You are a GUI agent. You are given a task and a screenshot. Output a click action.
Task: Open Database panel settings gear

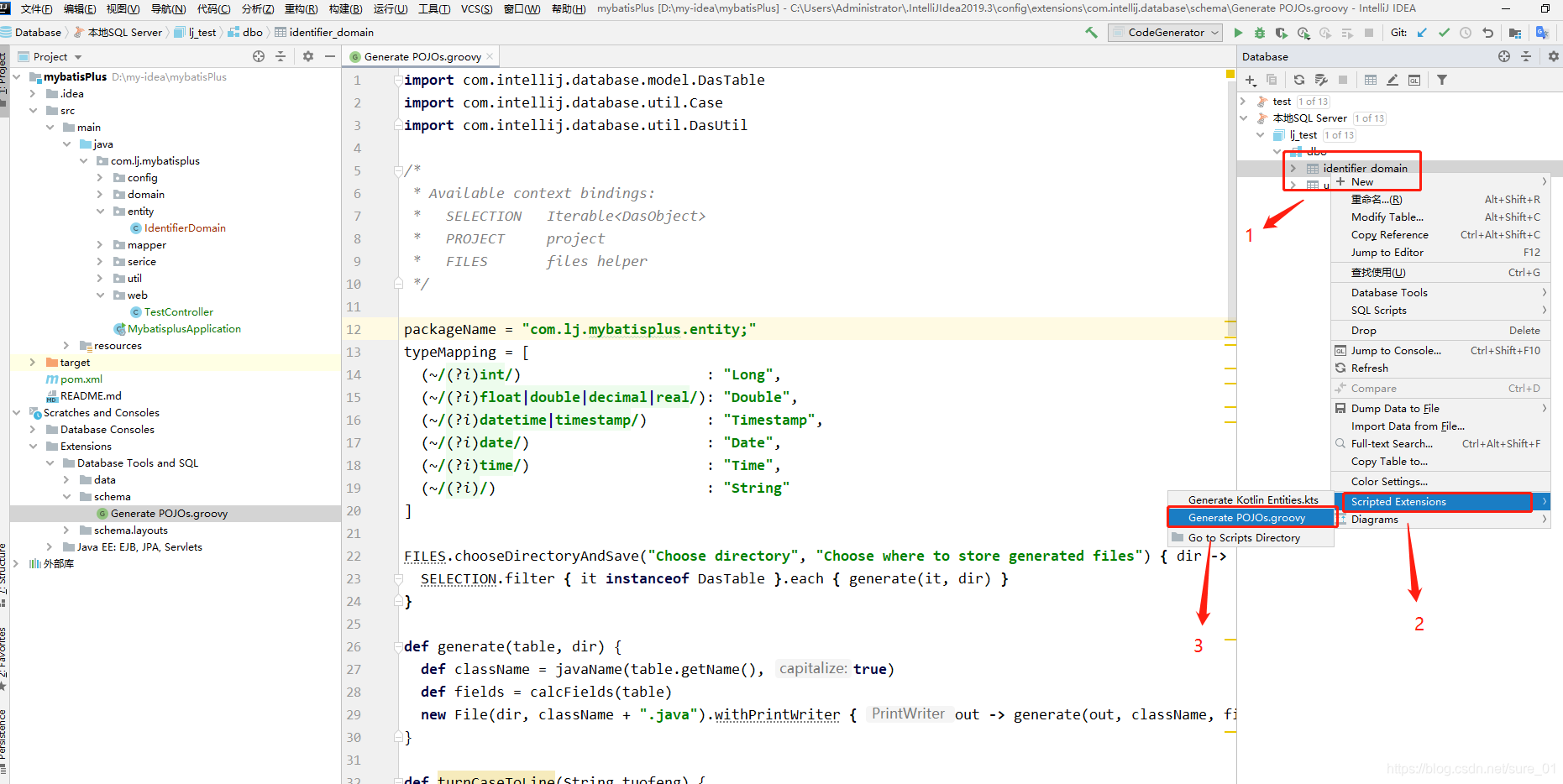coord(1554,56)
